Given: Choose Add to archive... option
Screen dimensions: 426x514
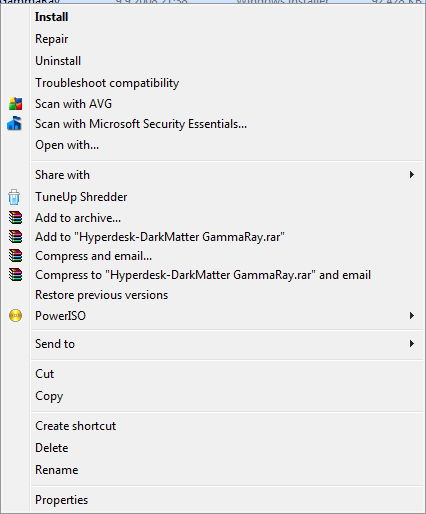Looking at the screenshot, I should pyautogui.click(x=78, y=218).
